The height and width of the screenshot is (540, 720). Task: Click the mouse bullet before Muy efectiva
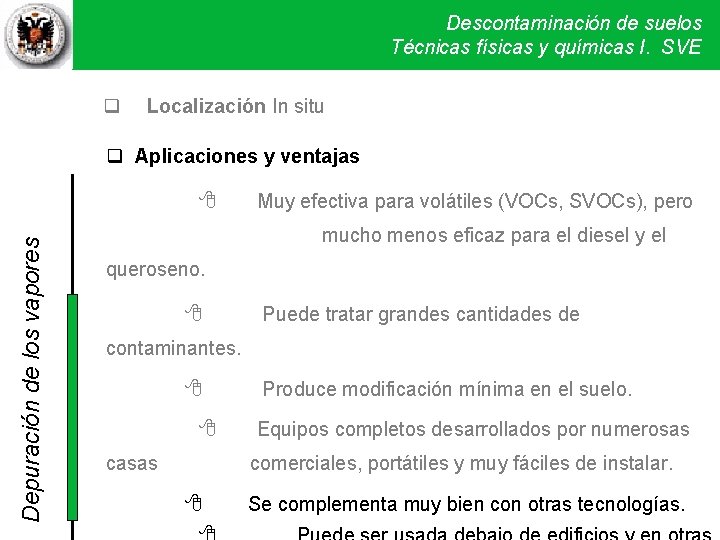point(208,200)
